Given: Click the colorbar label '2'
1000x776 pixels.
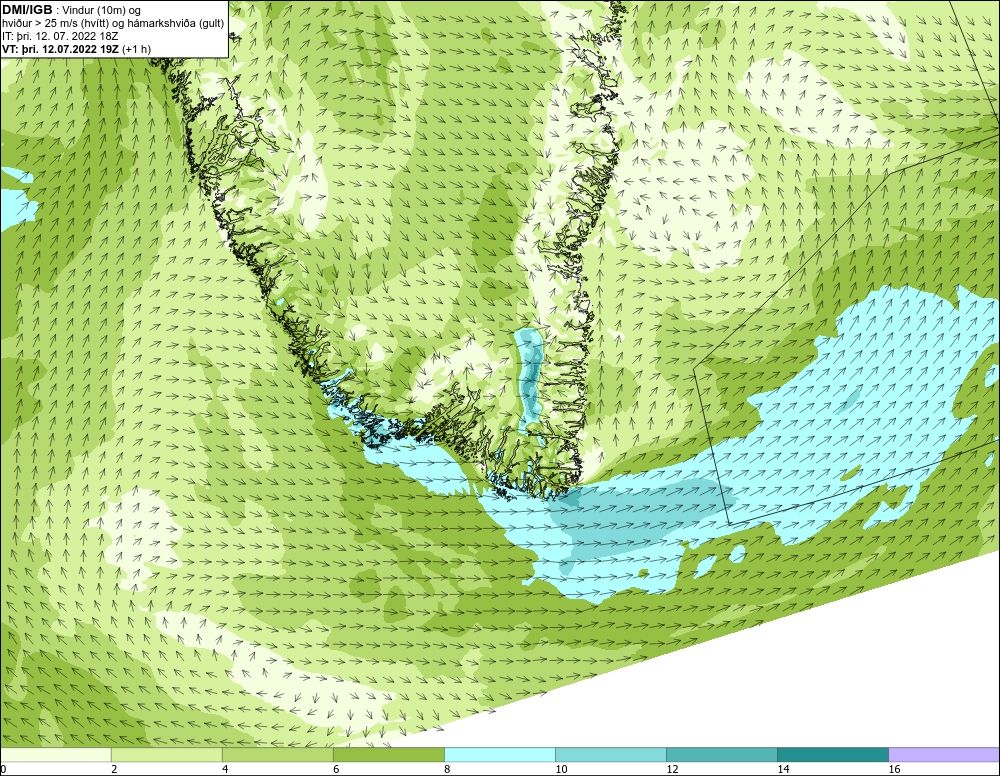Looking at the screenshot, I should [x=114, y=770].
